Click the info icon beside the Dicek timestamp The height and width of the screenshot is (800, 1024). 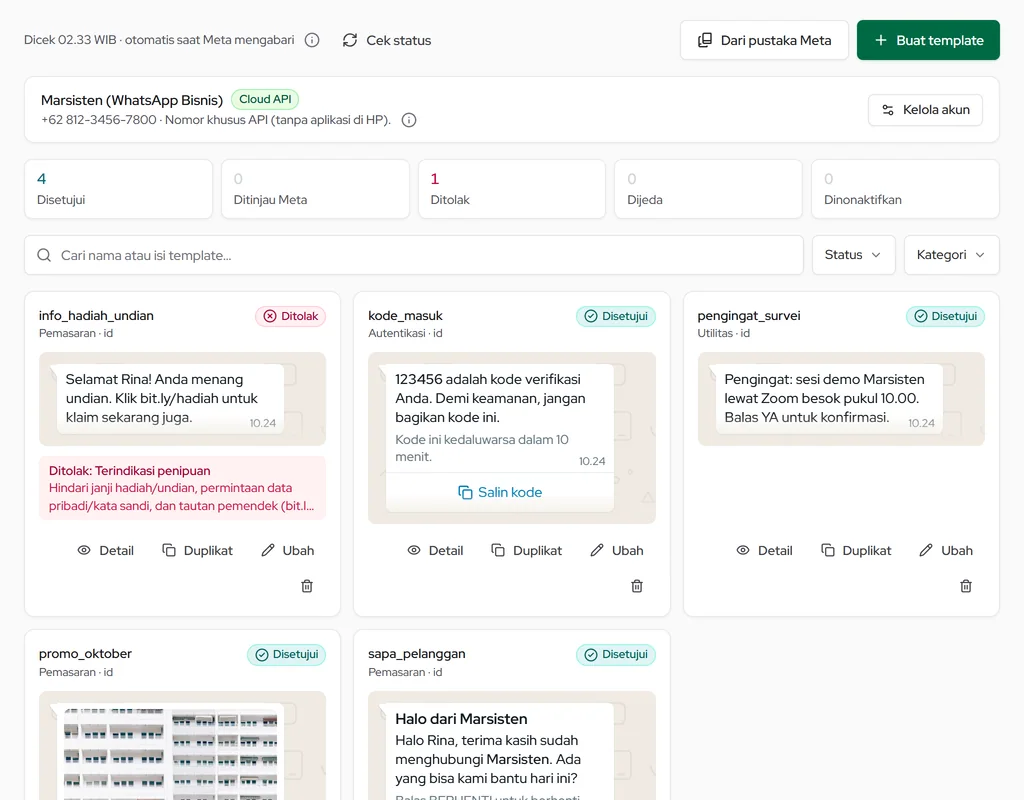312,40
